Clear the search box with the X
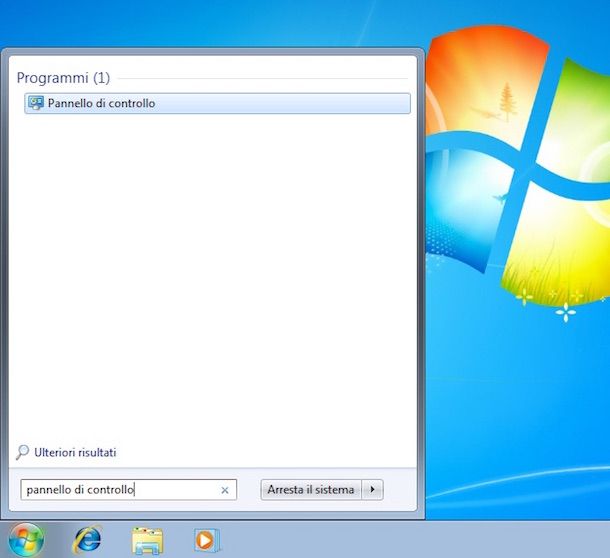 pos(224,490)
